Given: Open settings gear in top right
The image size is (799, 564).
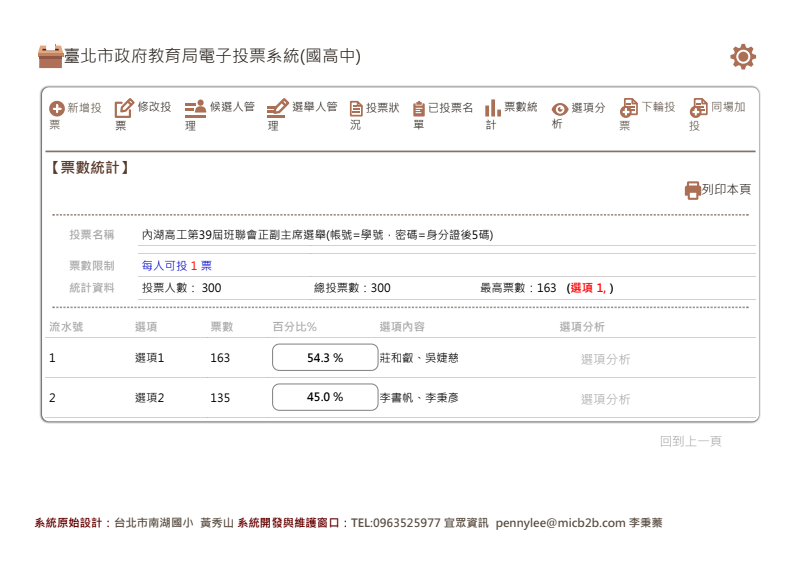Looking at the screenshot, I should (x=743, y=57).
